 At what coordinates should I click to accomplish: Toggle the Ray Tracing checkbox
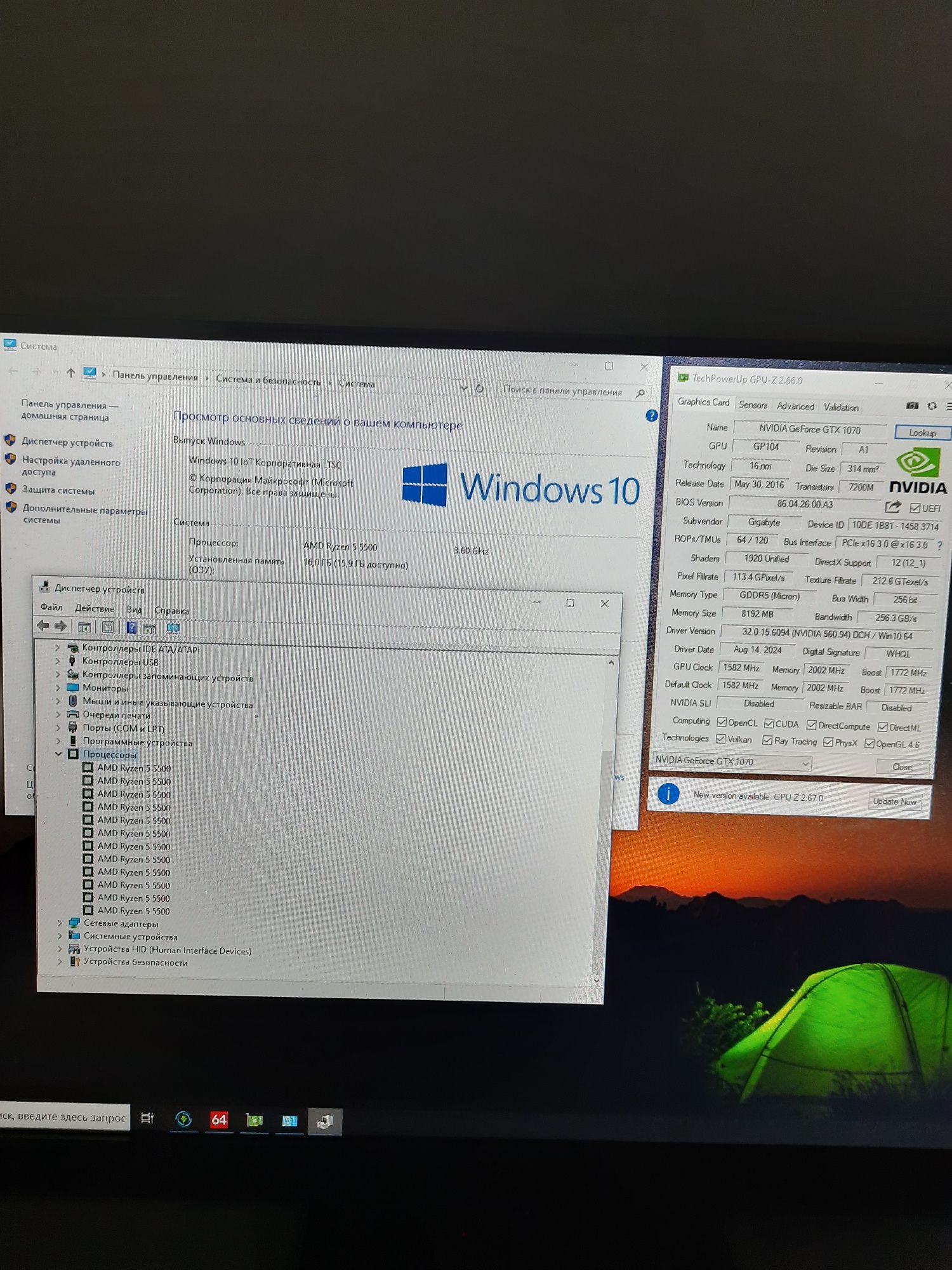click(767, 740)
